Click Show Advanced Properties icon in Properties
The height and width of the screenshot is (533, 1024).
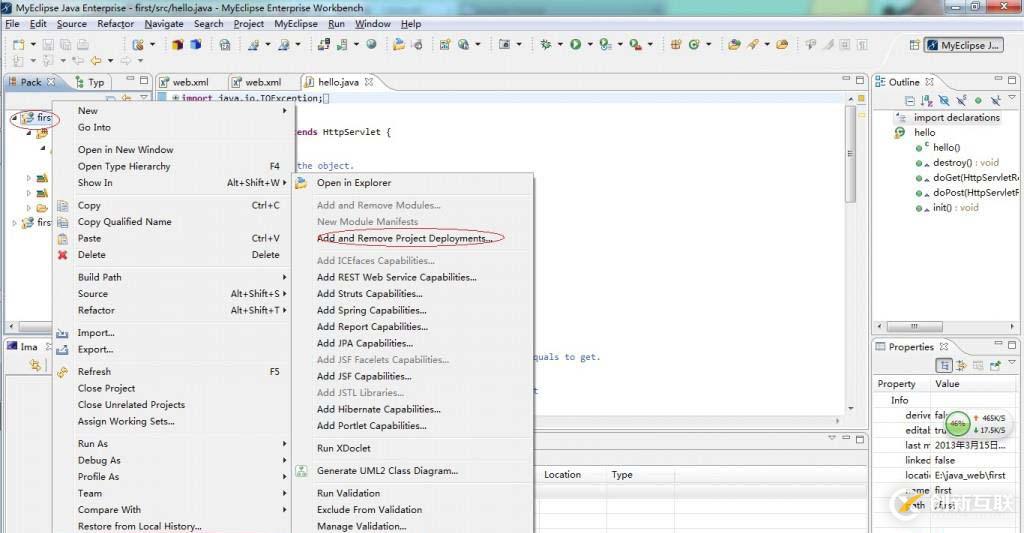point(961,366)
